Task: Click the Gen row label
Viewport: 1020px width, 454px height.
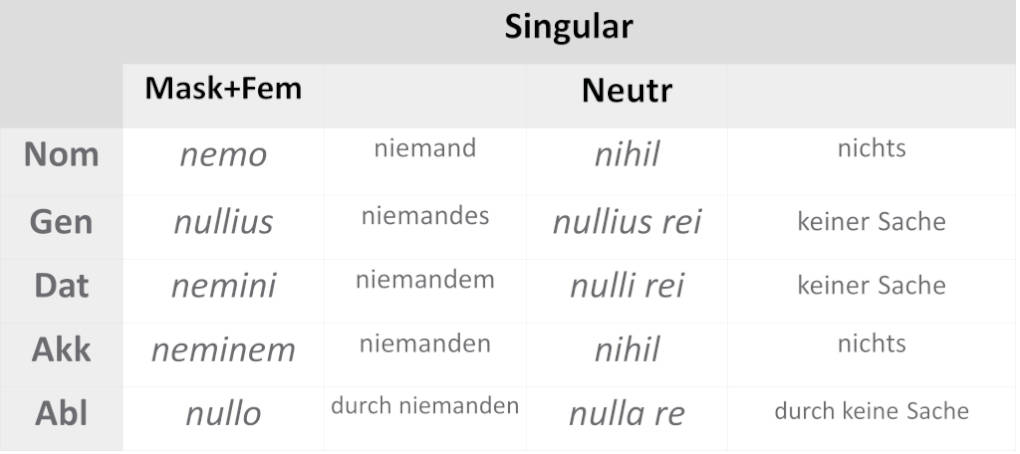Action: pyautogui.click(x=61, y=221)
